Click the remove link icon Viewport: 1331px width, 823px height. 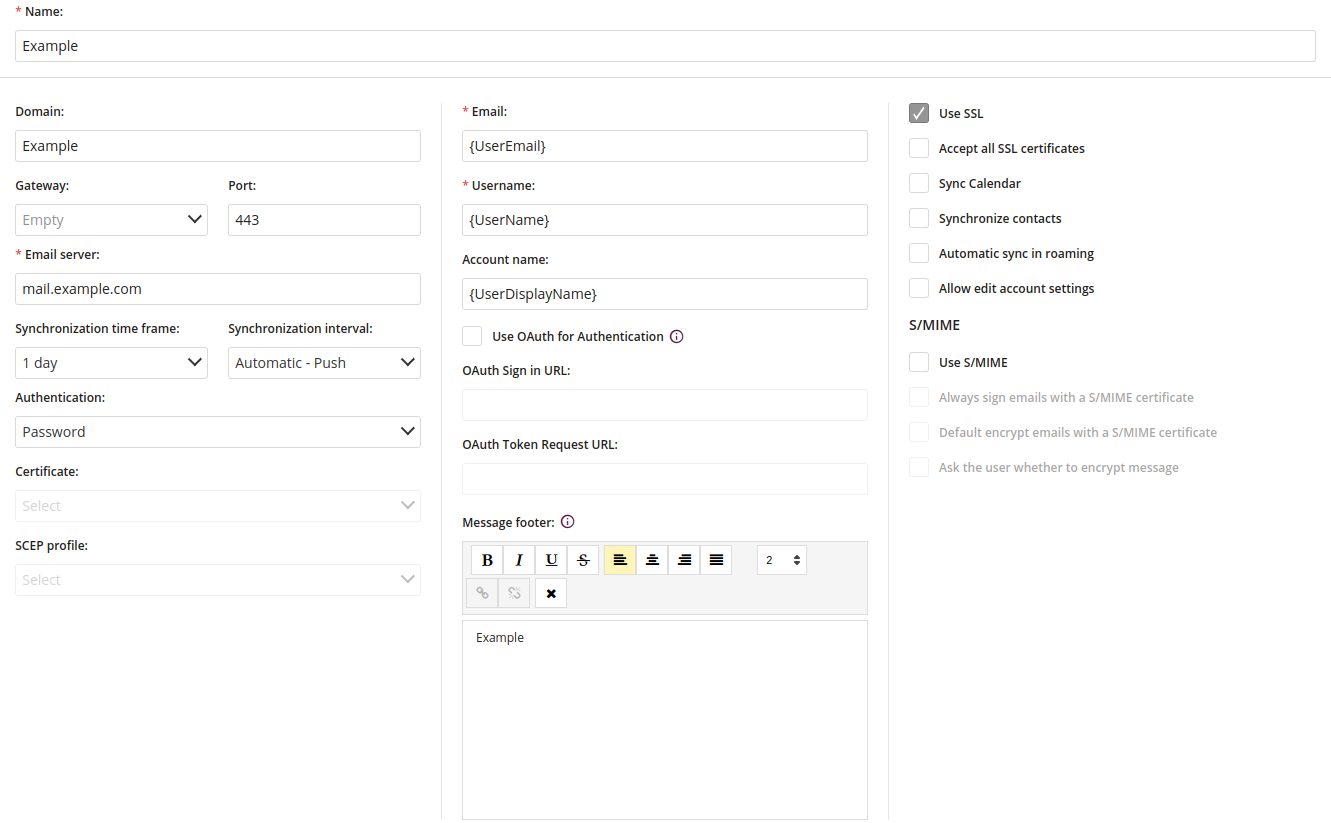(514, 593)
